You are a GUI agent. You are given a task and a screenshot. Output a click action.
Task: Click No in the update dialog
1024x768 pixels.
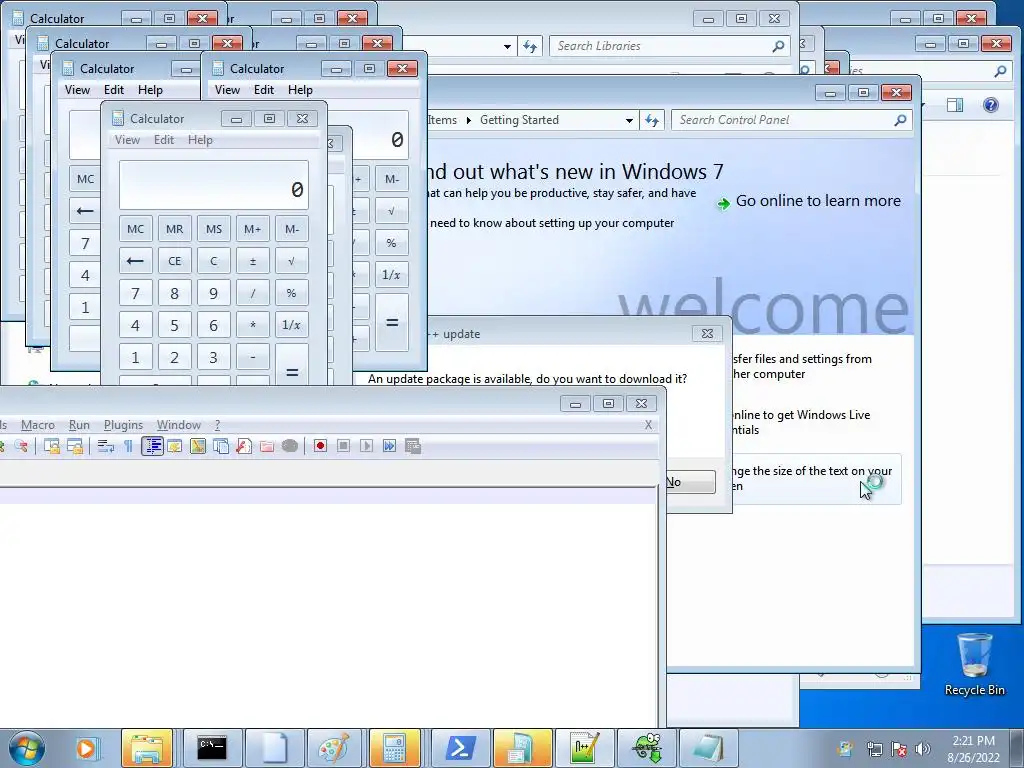coord(690,482)
